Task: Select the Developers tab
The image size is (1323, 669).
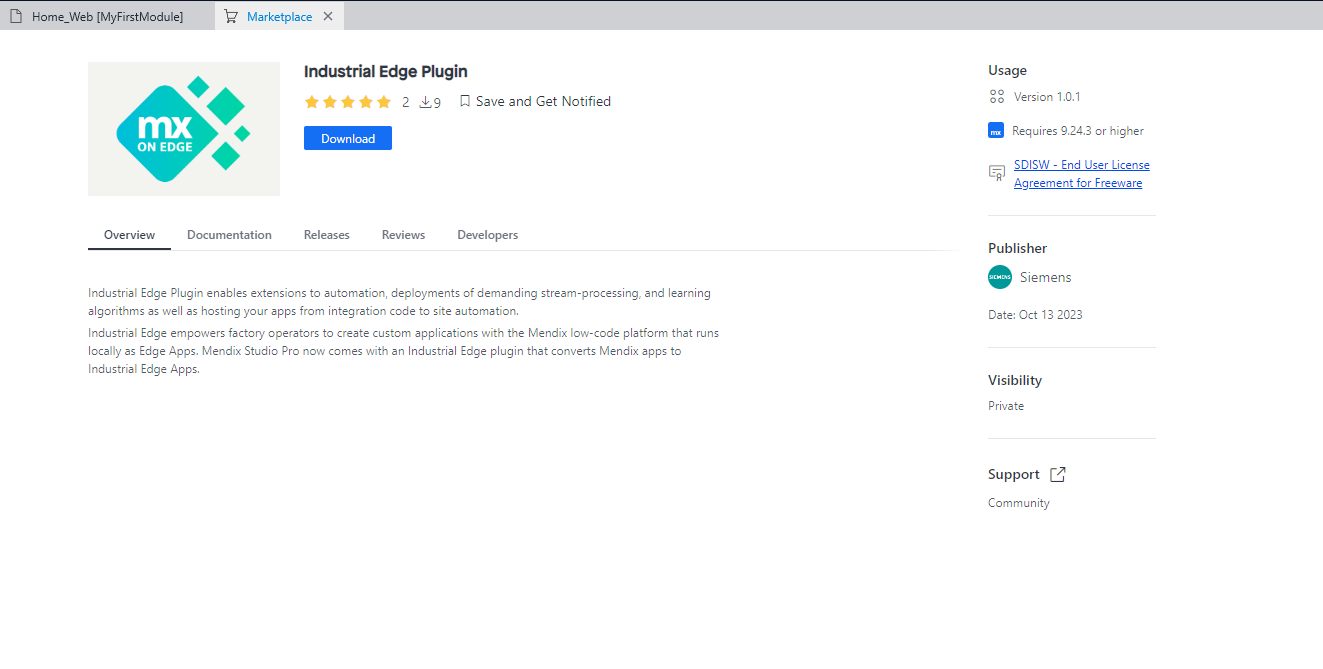Action: 487,235
